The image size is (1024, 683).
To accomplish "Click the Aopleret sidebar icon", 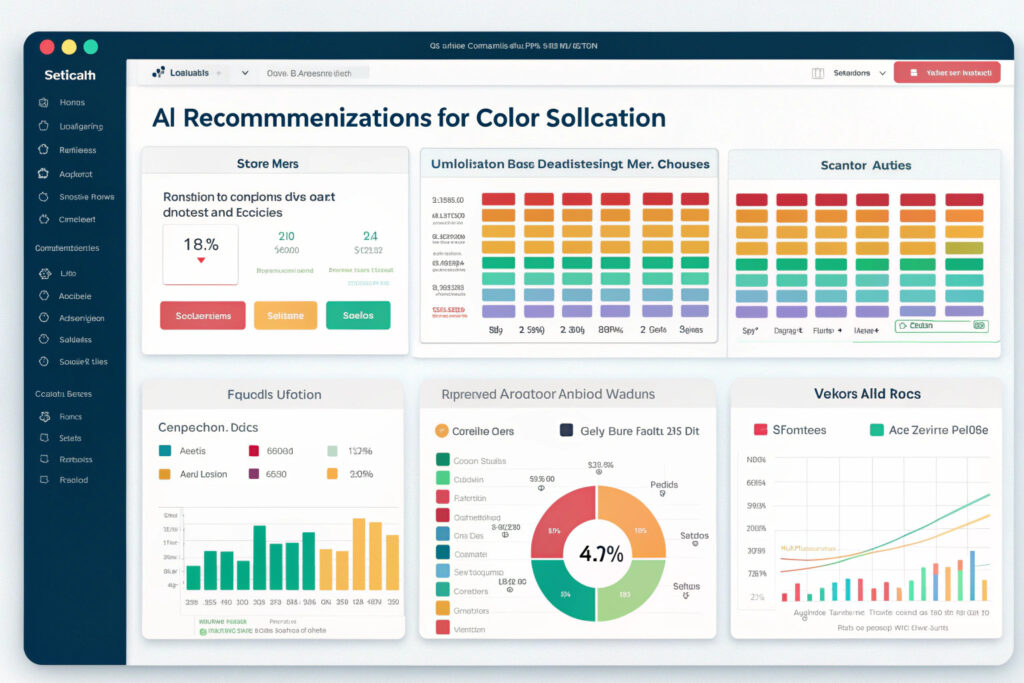I will [x=42, y=173].
